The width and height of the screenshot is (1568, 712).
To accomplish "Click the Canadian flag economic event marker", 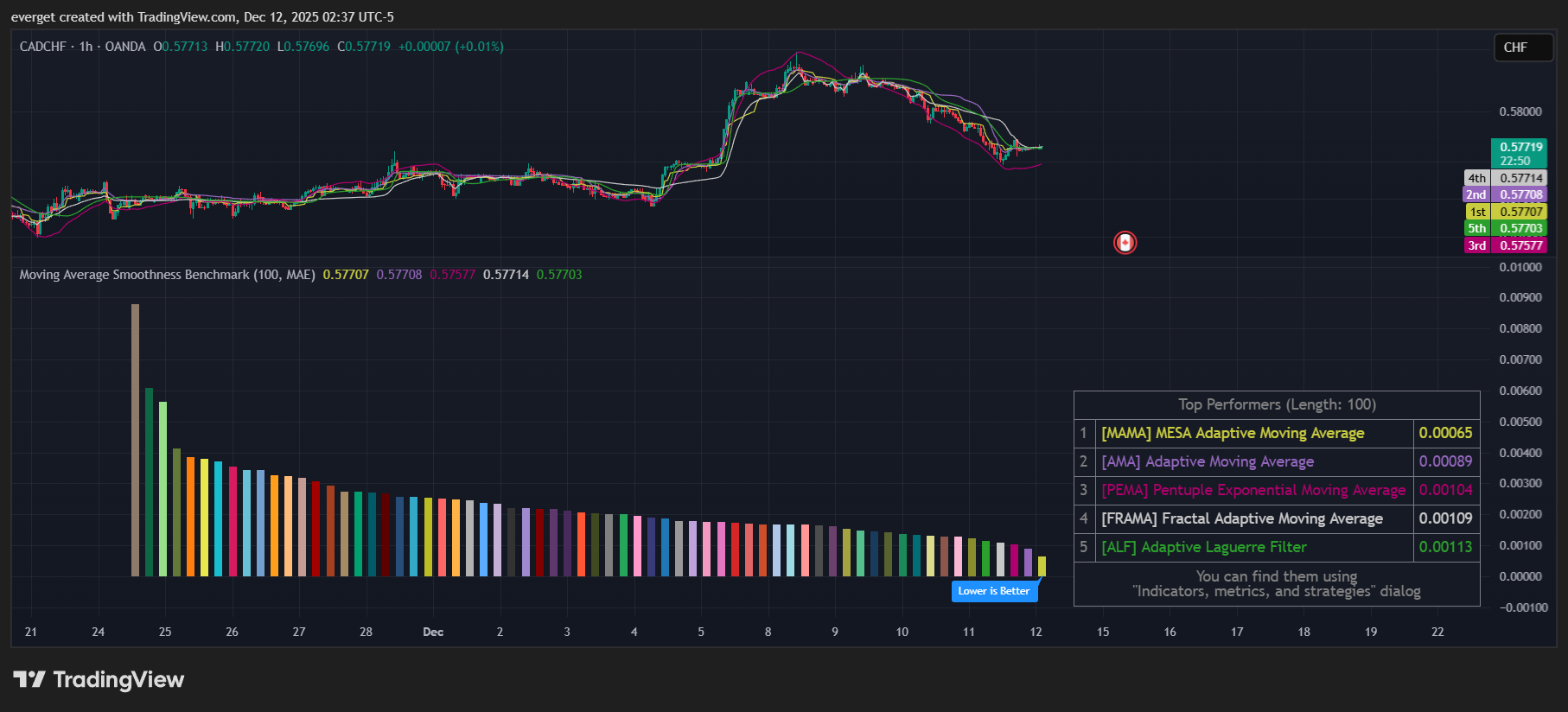I will 1125,243.
